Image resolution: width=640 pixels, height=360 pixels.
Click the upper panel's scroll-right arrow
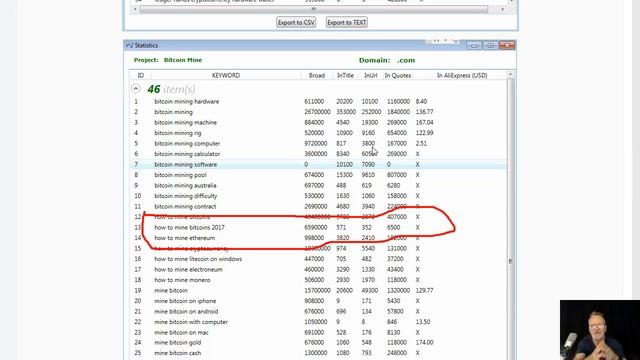(x=502, y=9)
